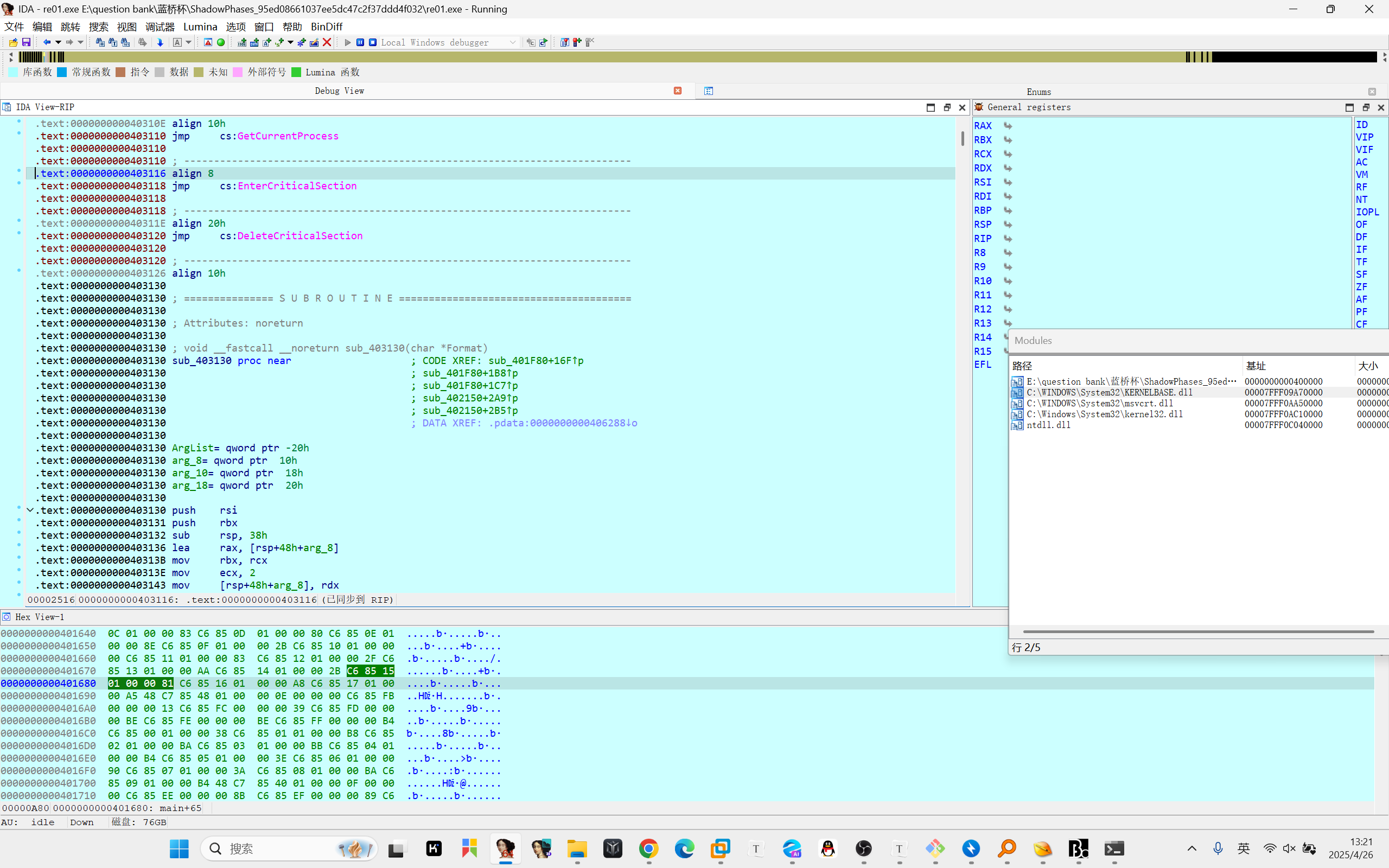
Task: Click the green circle toolbar icon
Action: pyautogui.click(x=220, y=42)
